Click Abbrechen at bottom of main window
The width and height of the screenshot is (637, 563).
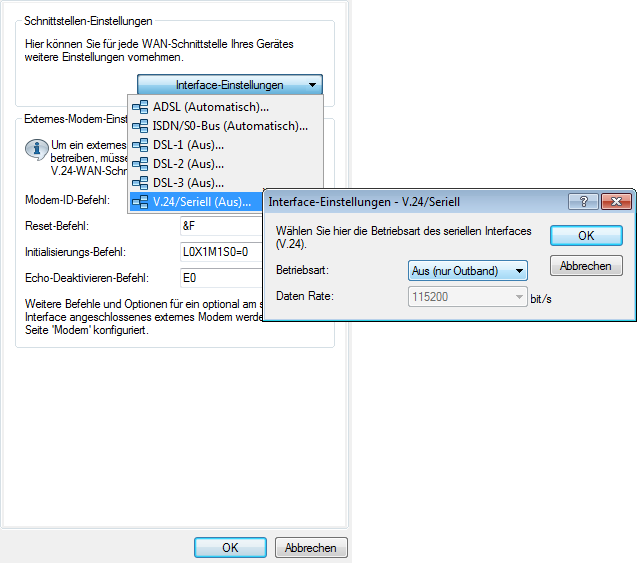[x=312, y=548]
